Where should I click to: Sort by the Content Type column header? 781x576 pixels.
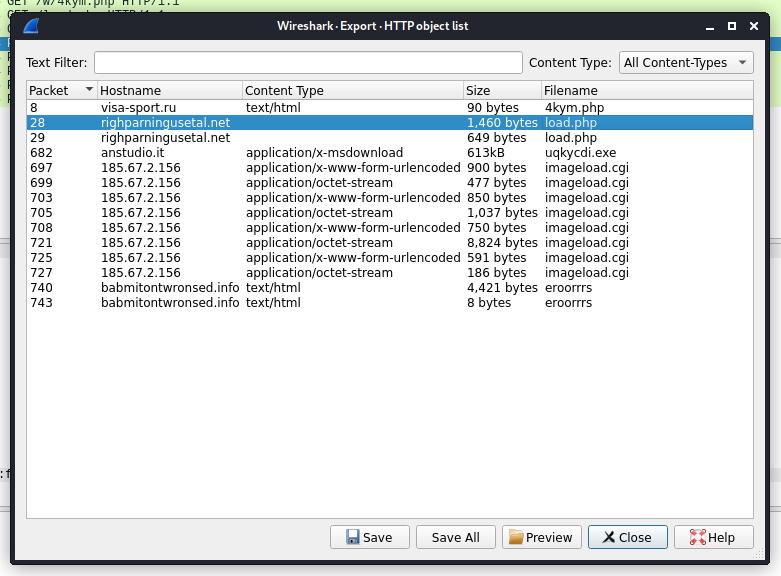click(353, 90)
